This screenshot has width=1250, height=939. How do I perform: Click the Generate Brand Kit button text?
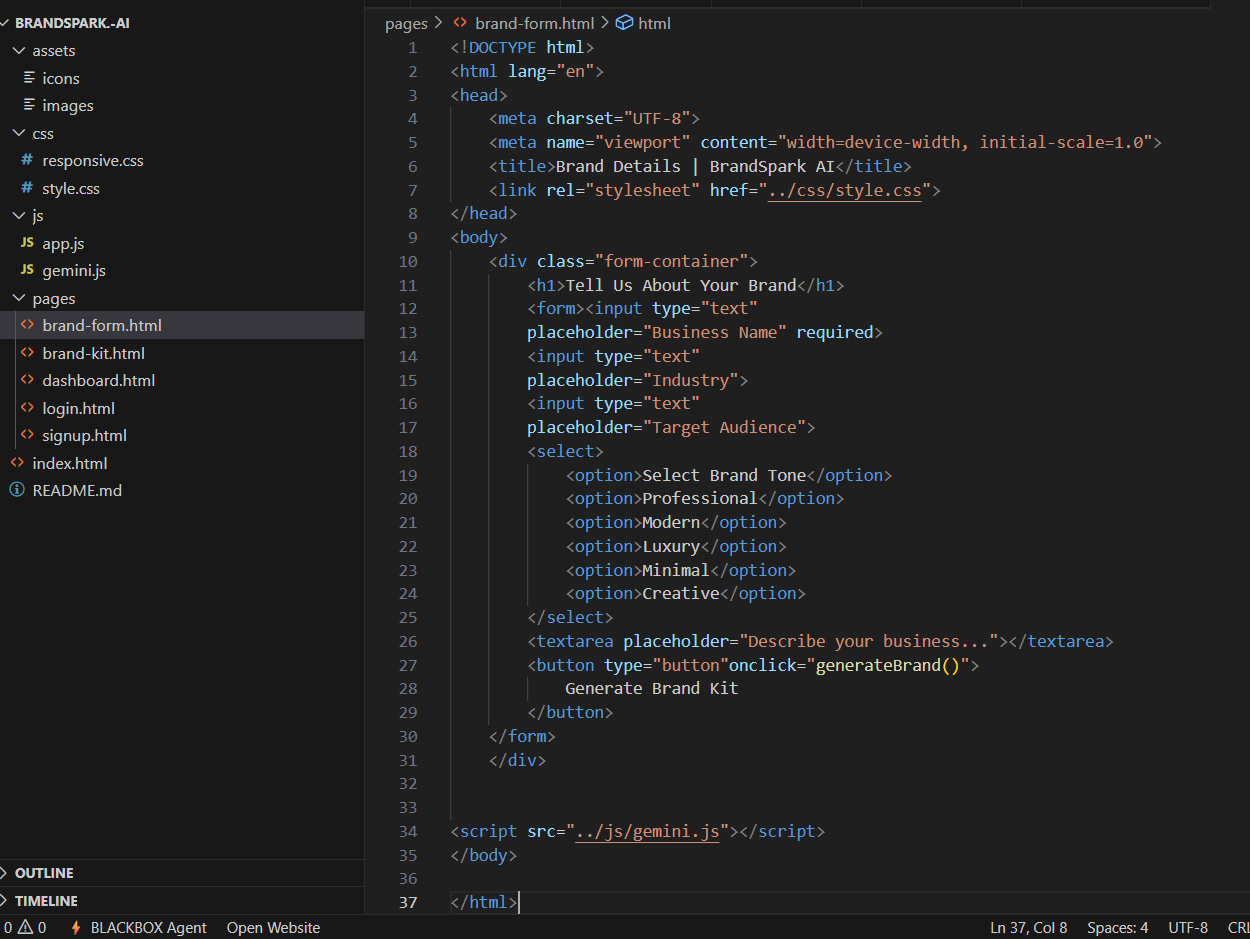tap(652, 688)
